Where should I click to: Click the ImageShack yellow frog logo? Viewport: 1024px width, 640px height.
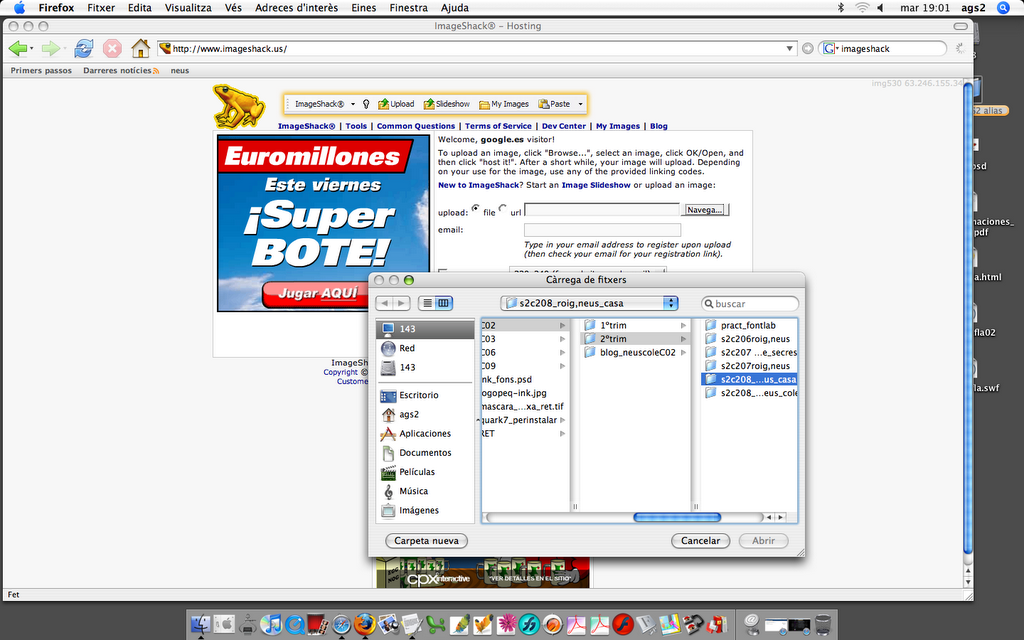238,106
